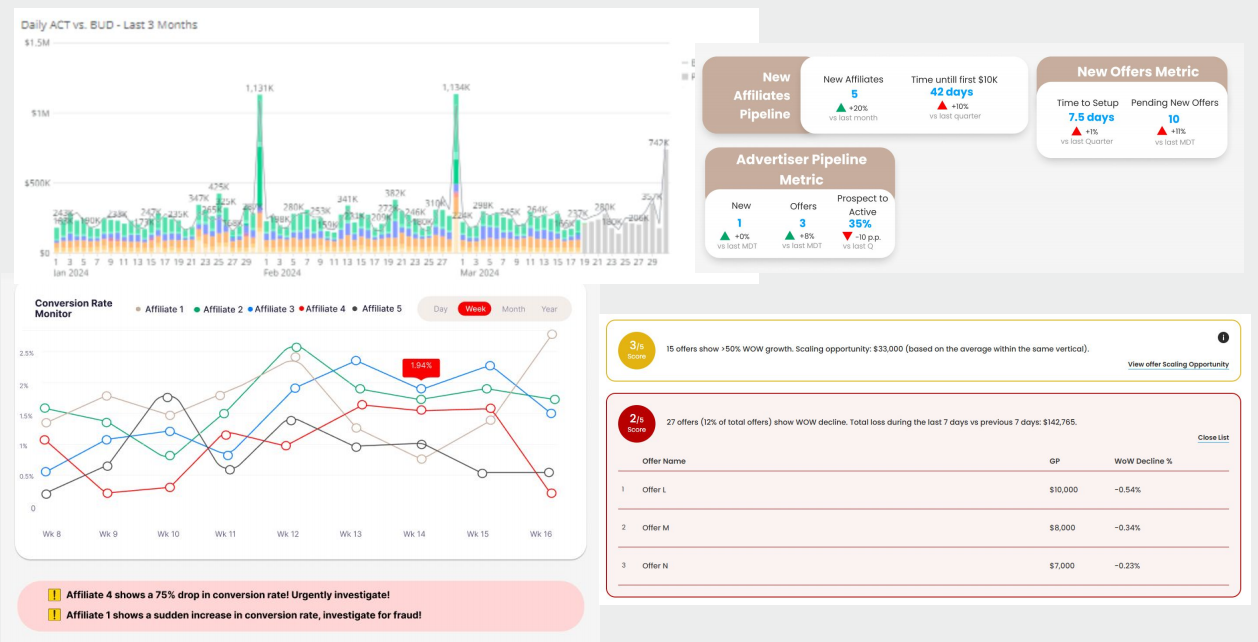Click the green arrow beside Offers +8%

pyautogui.click(x=789, y=236)
